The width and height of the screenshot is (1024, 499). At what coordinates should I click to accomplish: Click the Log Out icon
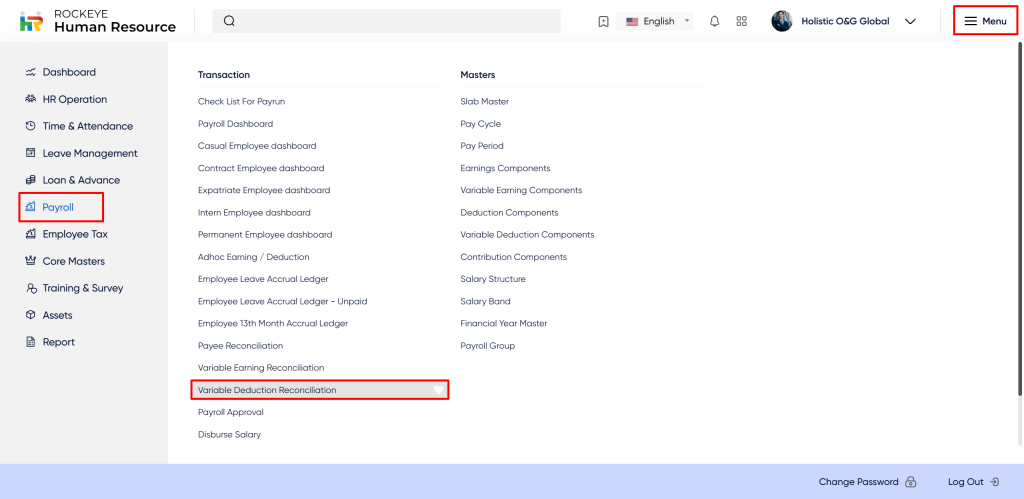pos(994,482)
